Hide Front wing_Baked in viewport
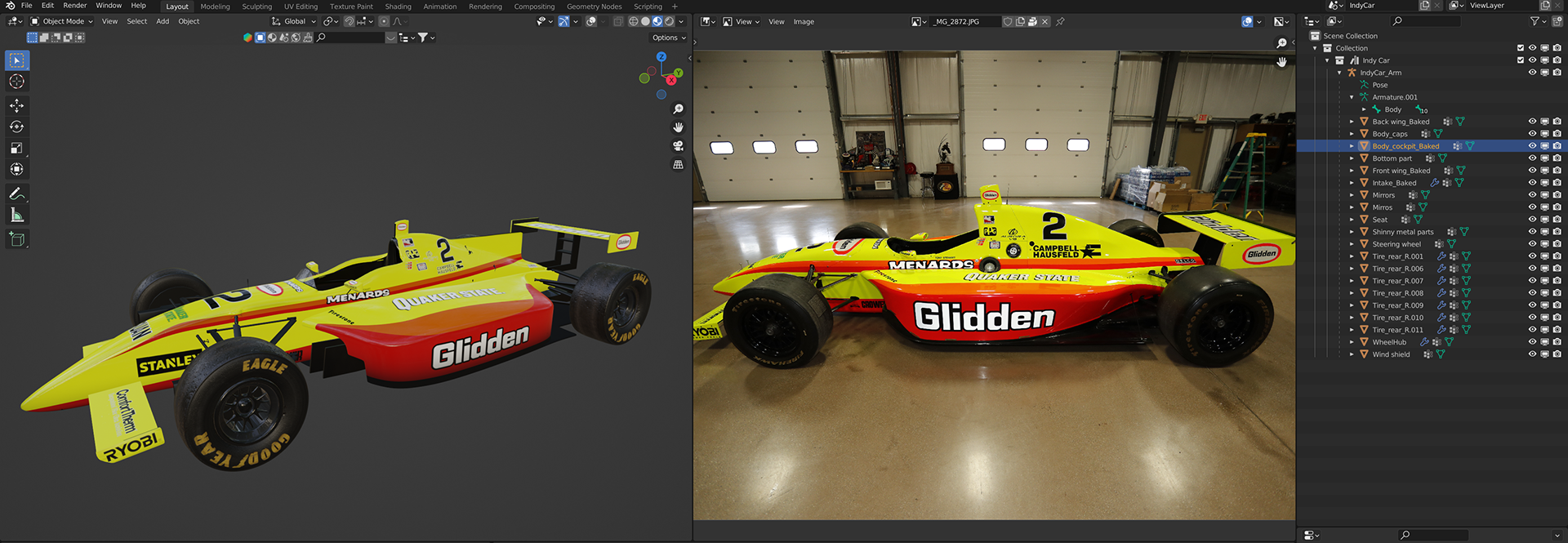 pos(1533,171)
